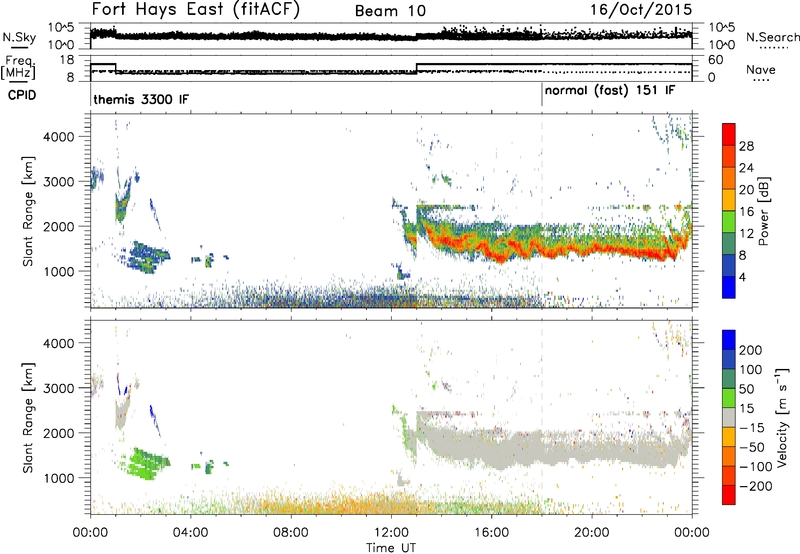Click the orange 20 dB power color band
The height and width of the screenshot is (554, 800).
pyautogui.click(x=729, y=178)
